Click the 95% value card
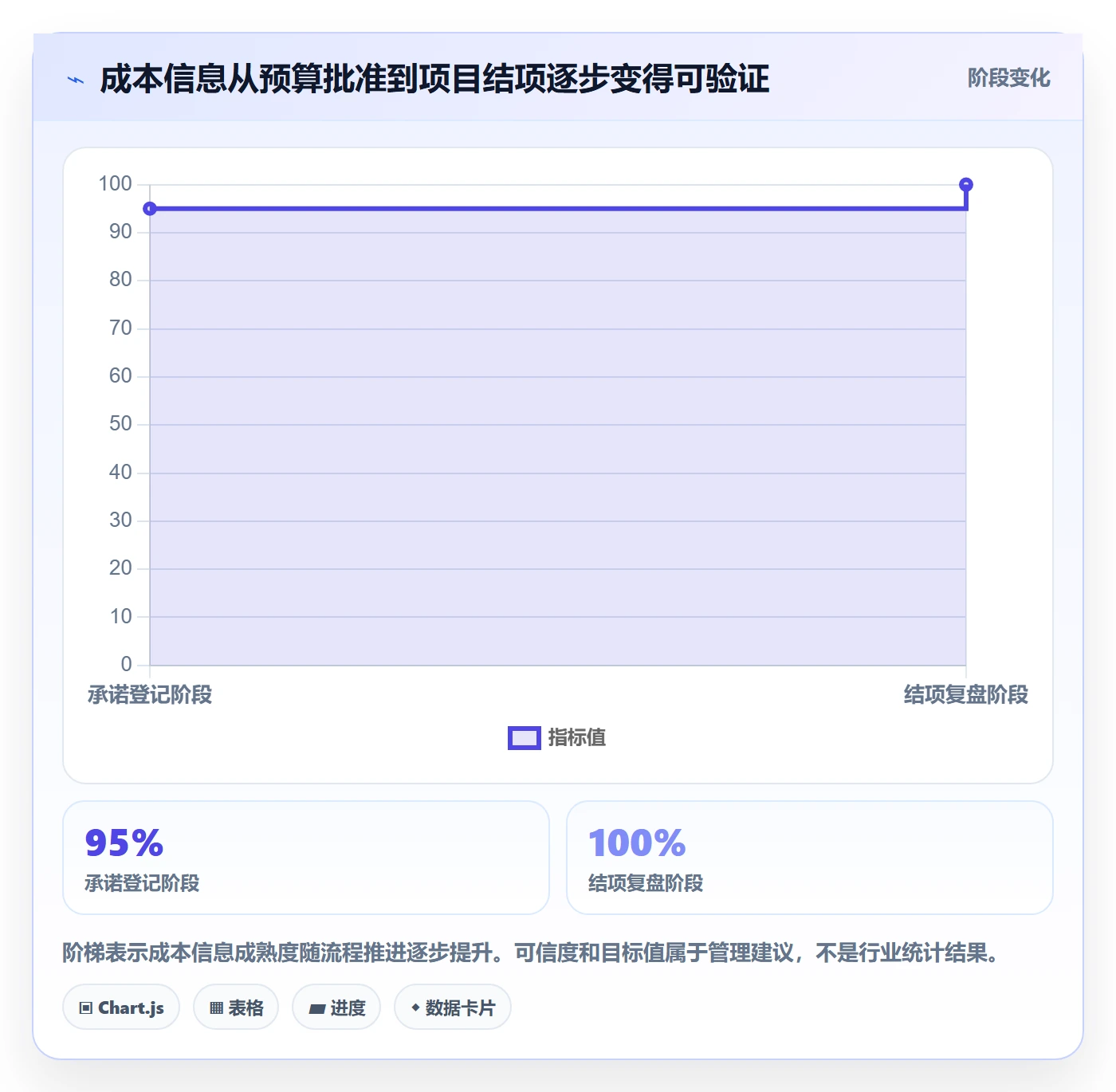This screenshot has width=1116, height=1092. [306, 858]
